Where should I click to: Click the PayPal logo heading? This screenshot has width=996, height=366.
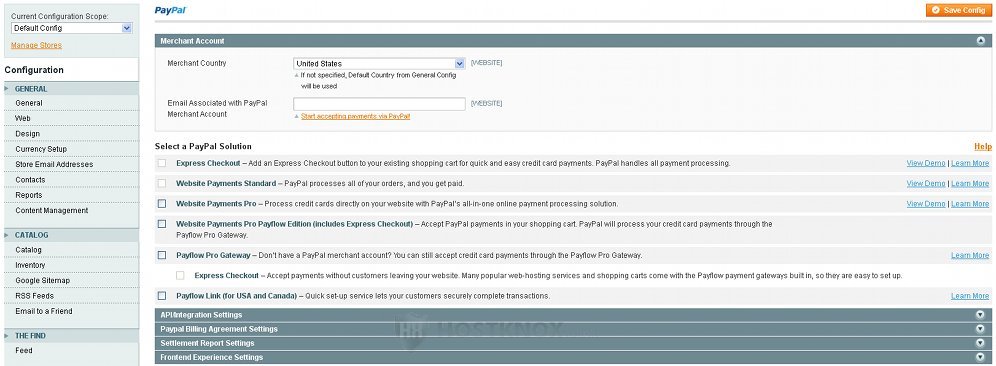tap(170, 10)
